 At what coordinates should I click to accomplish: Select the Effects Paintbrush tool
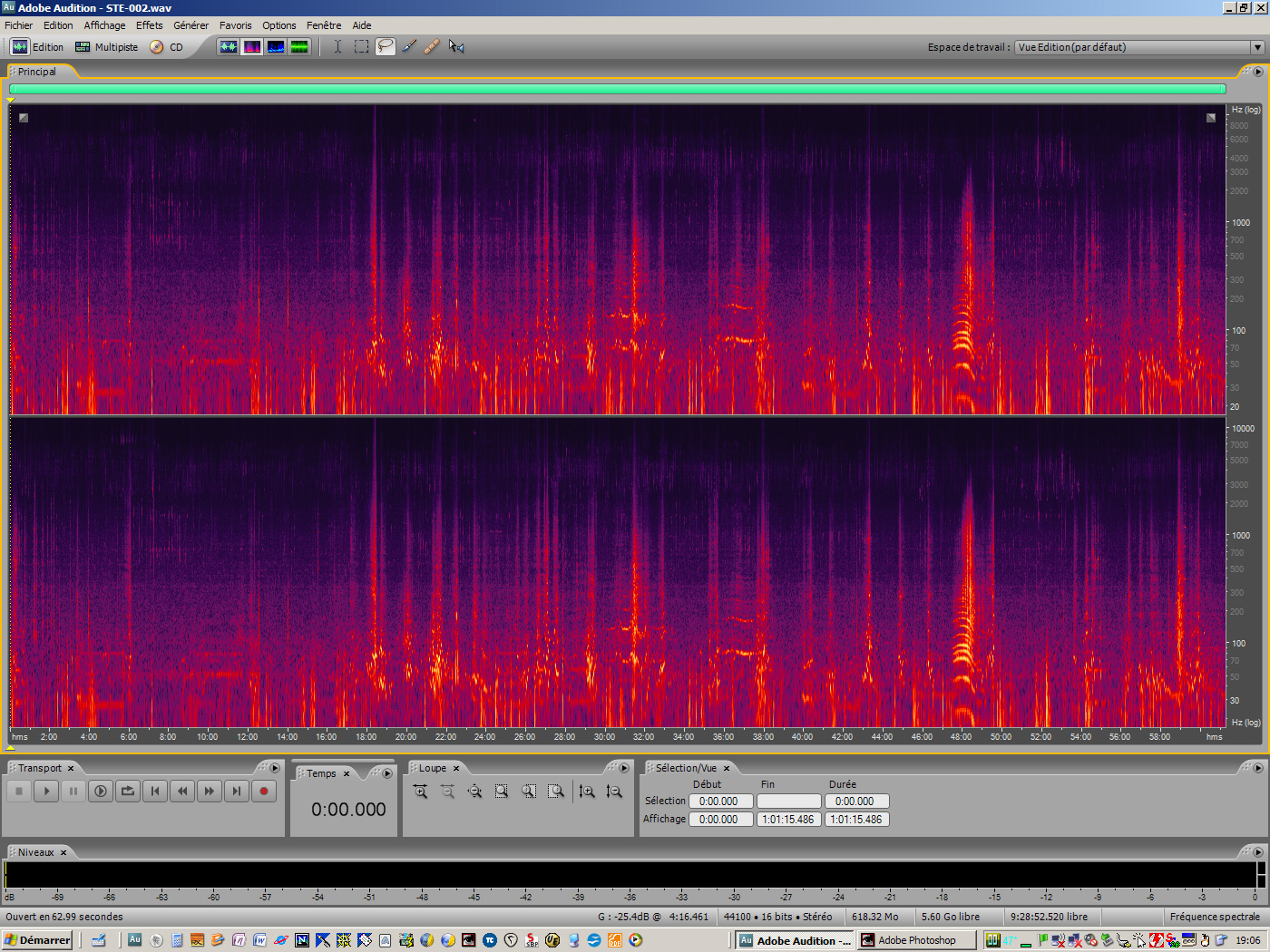point(408,46)
